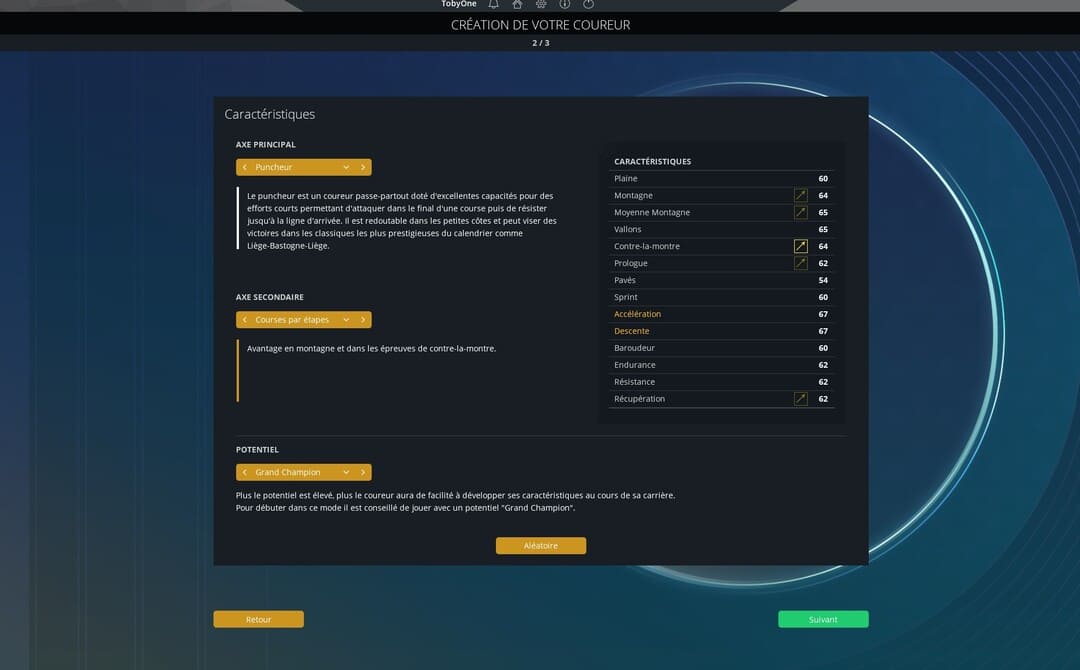Click the Retour button

point(258,620)
